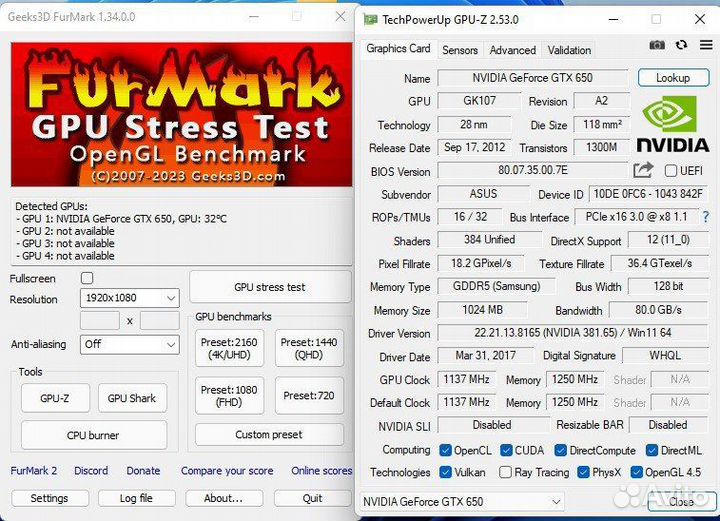This screenshot has height=521, width=720.
Task: Click the Close button in GPU-Z
Action: click(x=681, y=502)
